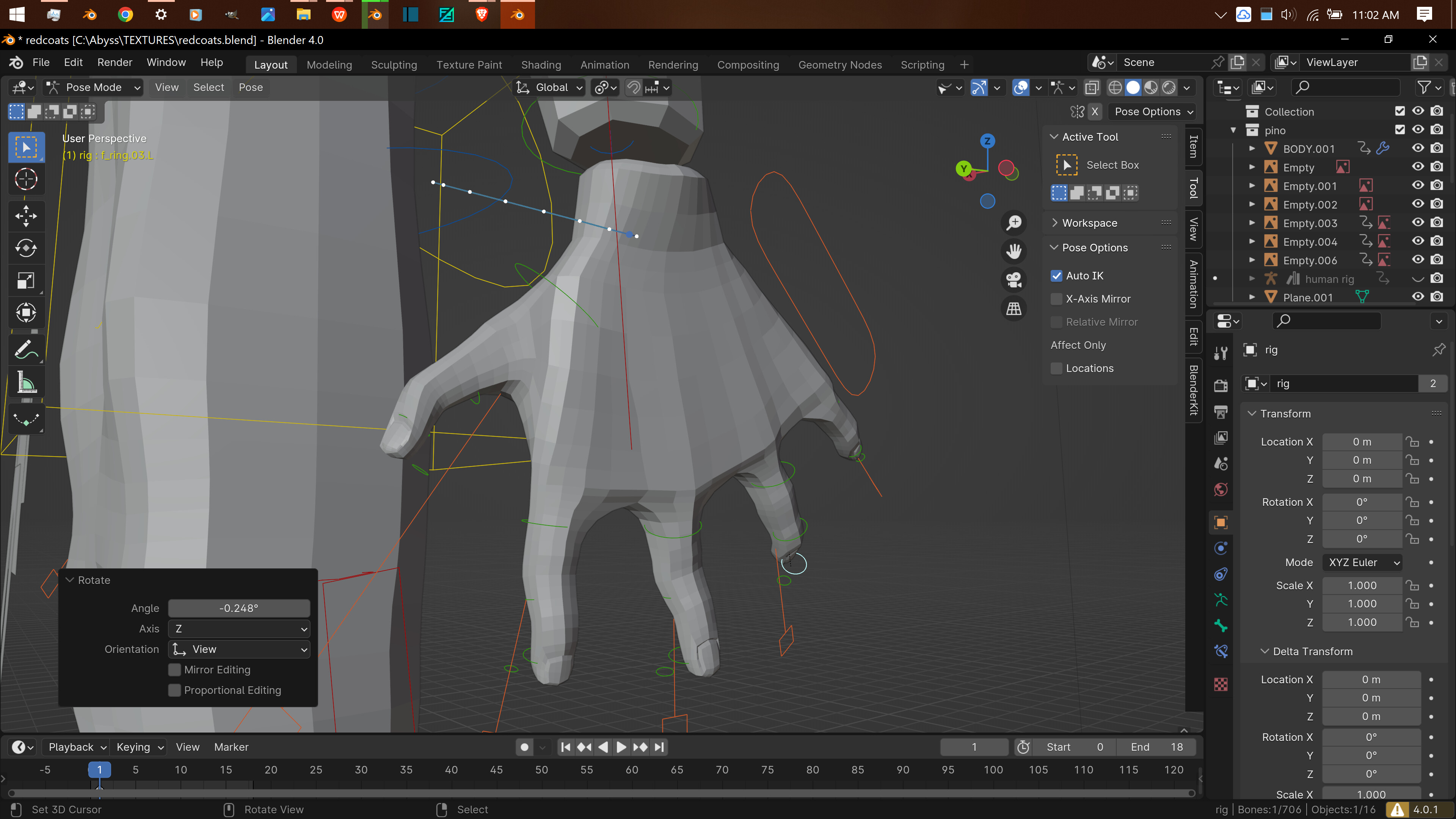
Task: Select the Measure tool
Action: (26, 382)
